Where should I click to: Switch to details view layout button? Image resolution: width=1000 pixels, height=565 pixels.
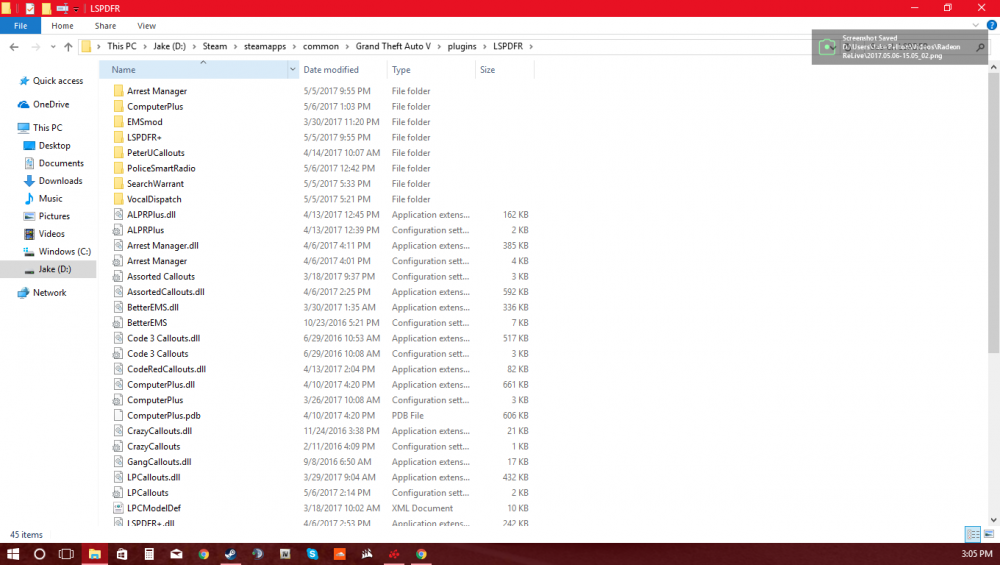click(x=973, y=534)
